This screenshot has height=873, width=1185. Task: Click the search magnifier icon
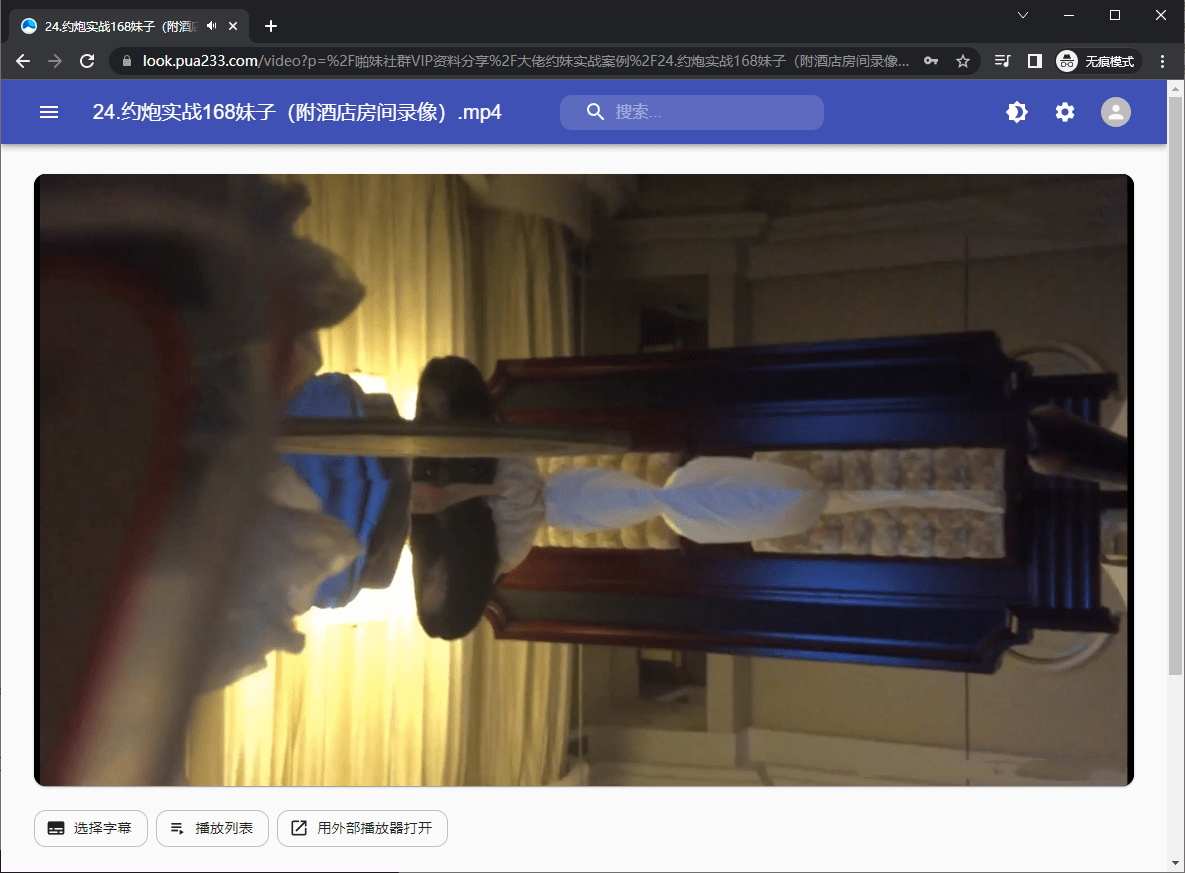coord(595,112)
